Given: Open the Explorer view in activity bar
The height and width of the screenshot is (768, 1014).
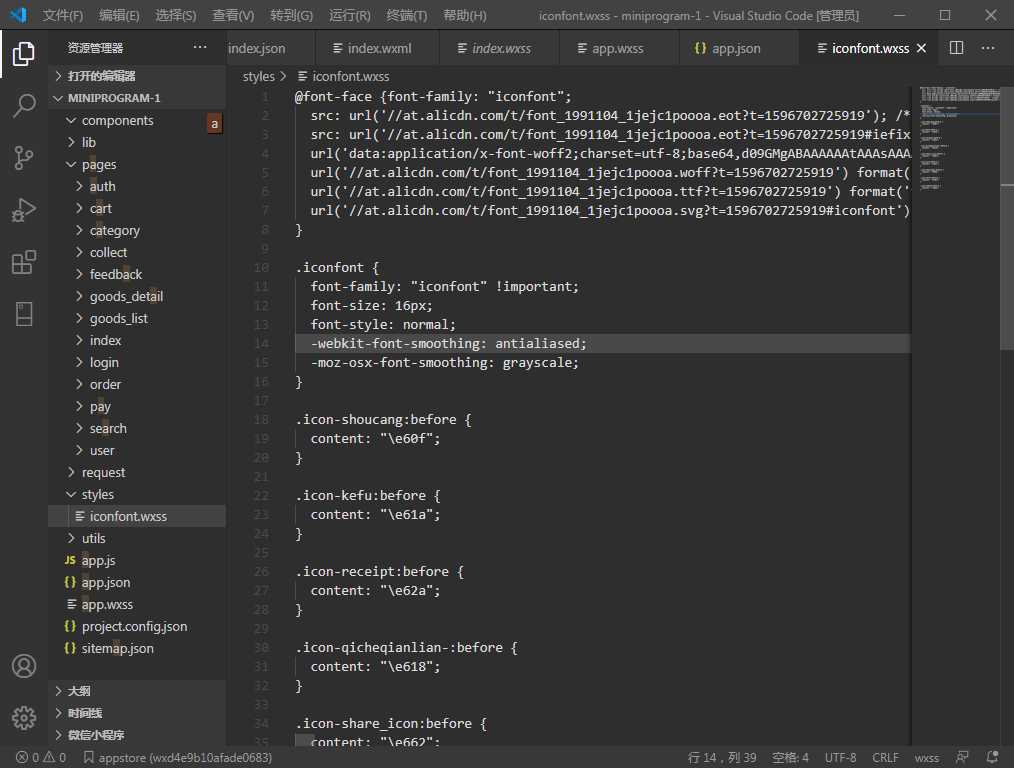Looking at the screenshot, I should point(23,54).
